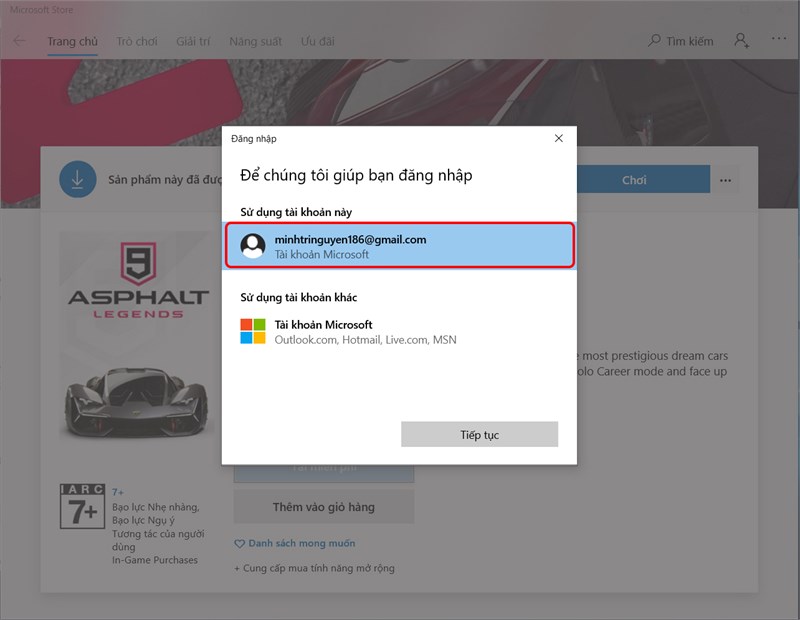800x620 pixels.
Task: Switch to the Trang chủ tab
Action: 72,41
